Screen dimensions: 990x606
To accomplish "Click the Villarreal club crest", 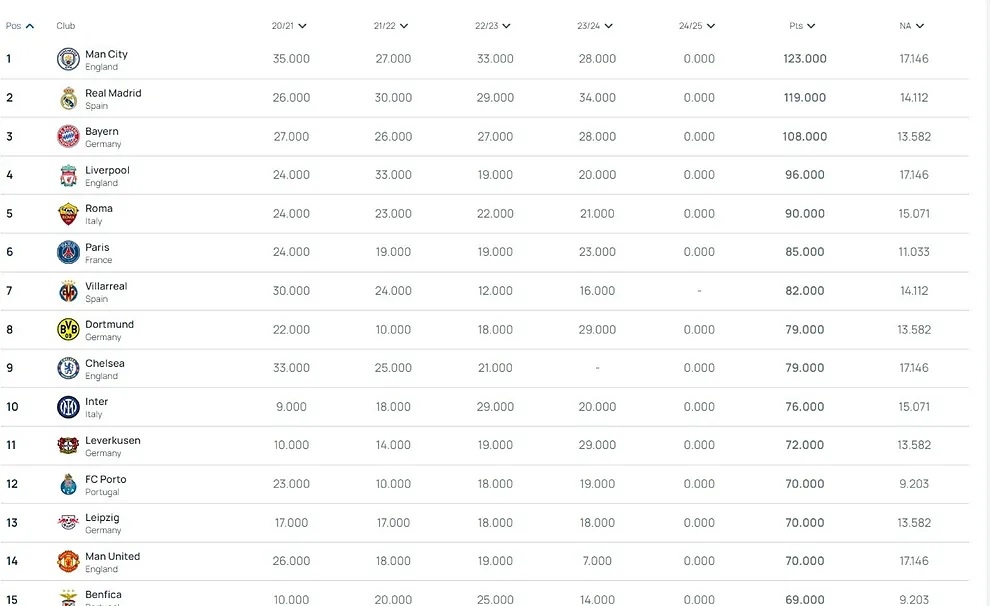I will 68,291.
